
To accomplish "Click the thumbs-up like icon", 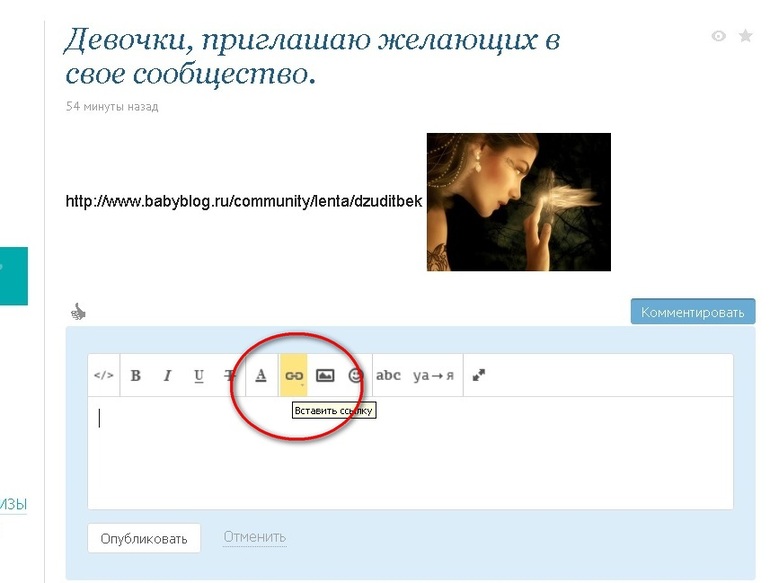I will (78, 312).
